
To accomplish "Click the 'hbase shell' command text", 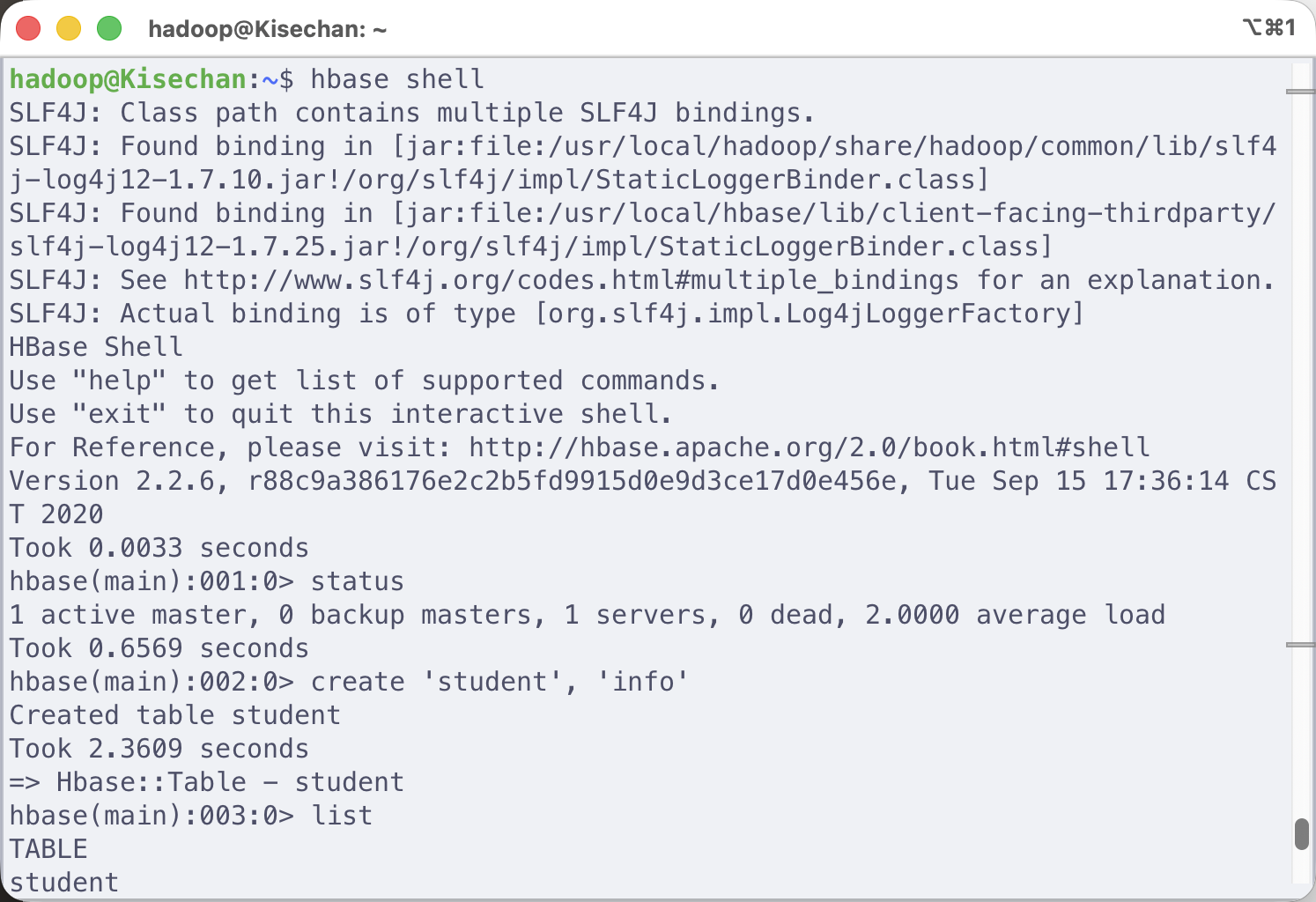I will [x=396, y=79].
